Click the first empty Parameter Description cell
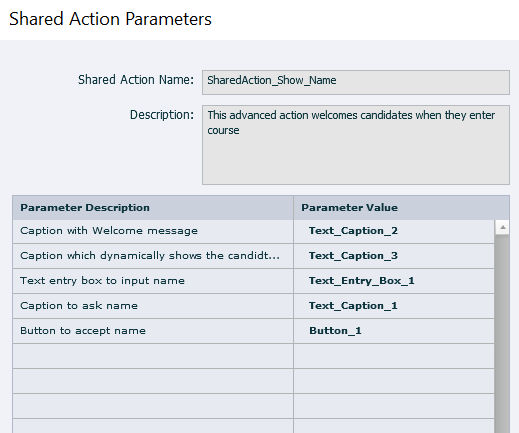 point(153,356)
